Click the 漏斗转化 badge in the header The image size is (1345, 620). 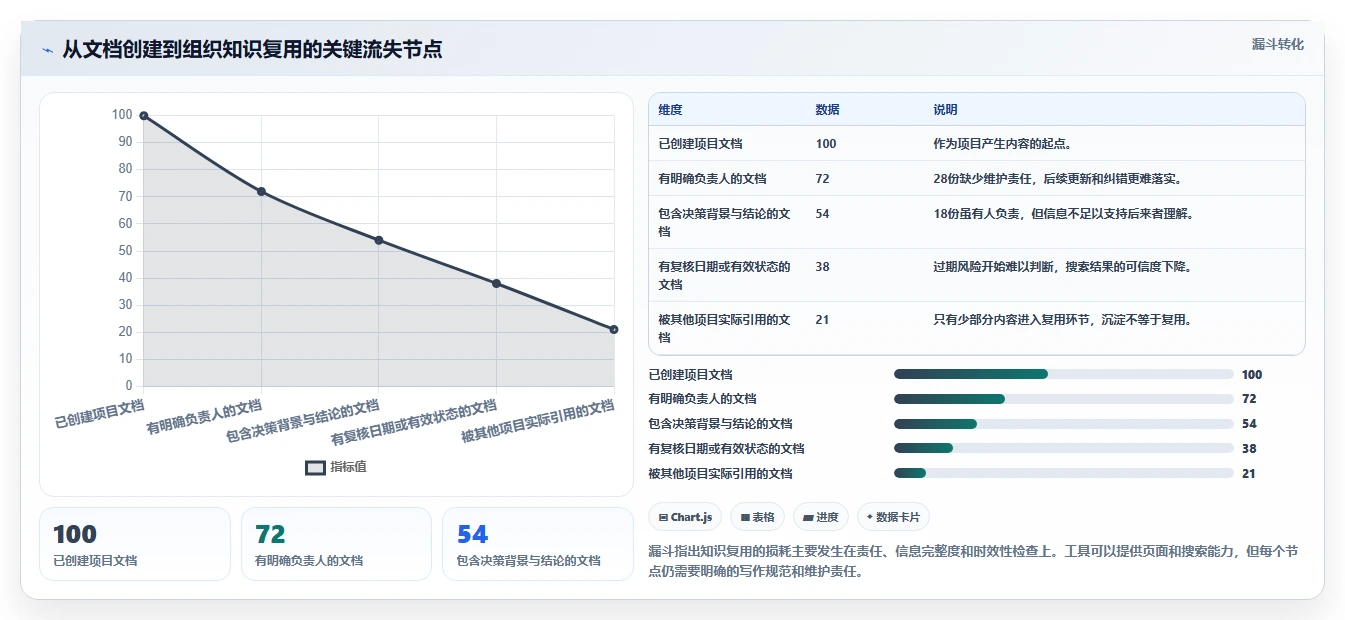1277,45
